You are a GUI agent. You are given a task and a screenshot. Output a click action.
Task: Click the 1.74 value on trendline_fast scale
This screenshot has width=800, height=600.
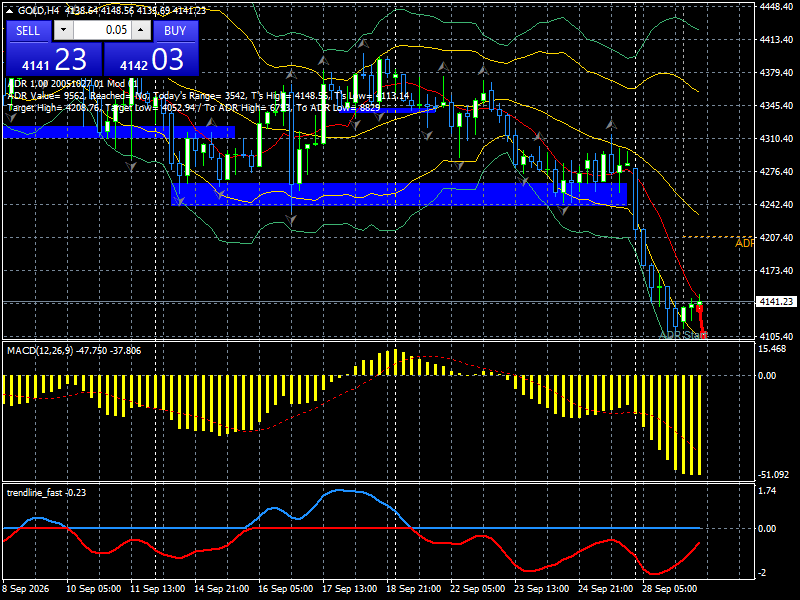tap(767, 491)
